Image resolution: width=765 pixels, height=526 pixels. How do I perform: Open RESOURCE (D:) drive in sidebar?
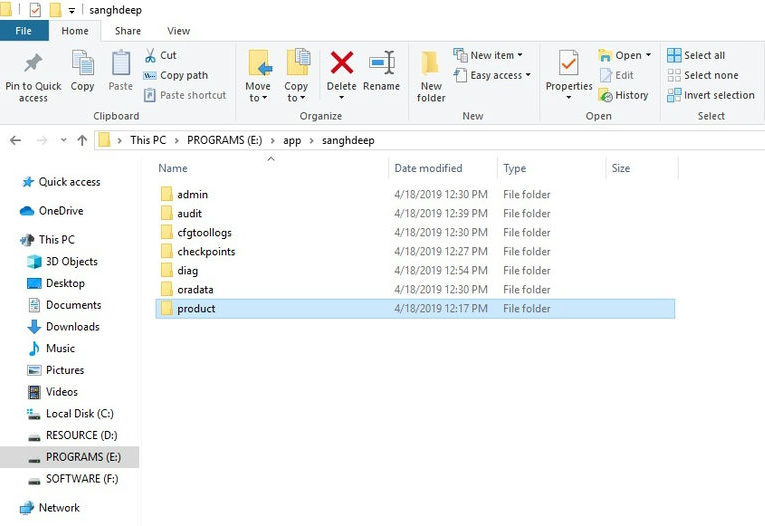point(72,435)
